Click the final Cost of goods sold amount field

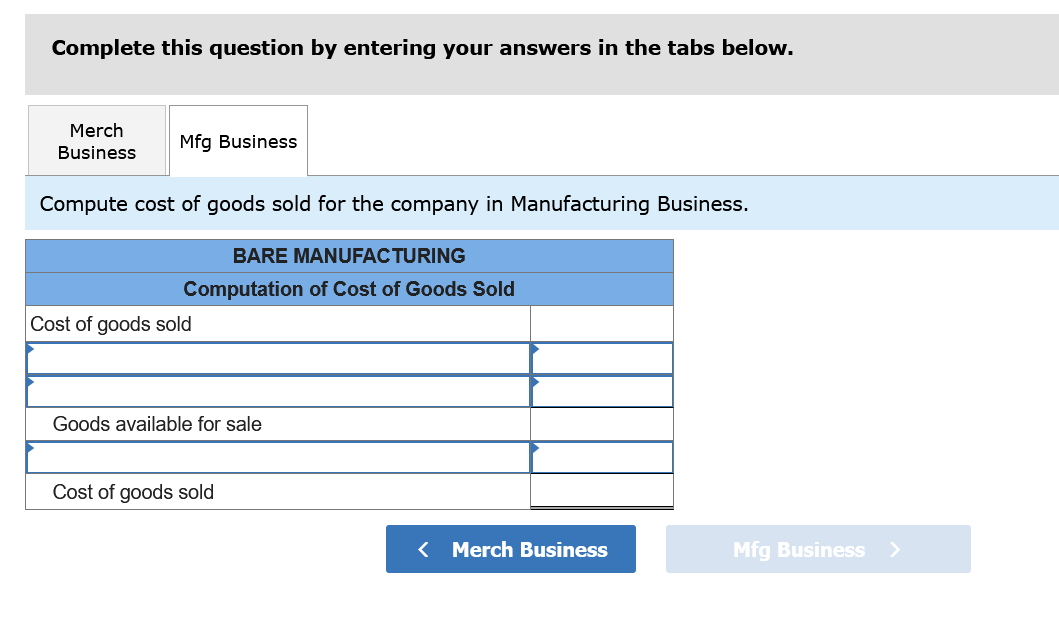point(601,491)
